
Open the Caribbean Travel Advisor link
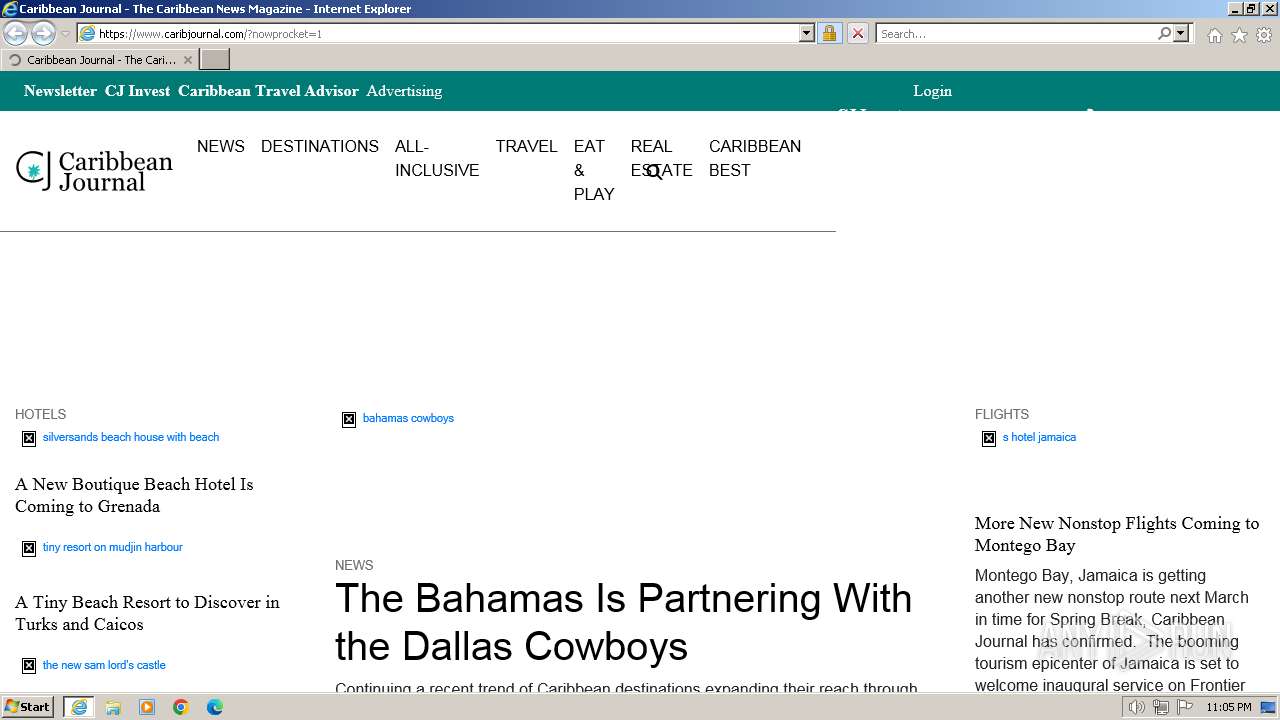(268, 91)
